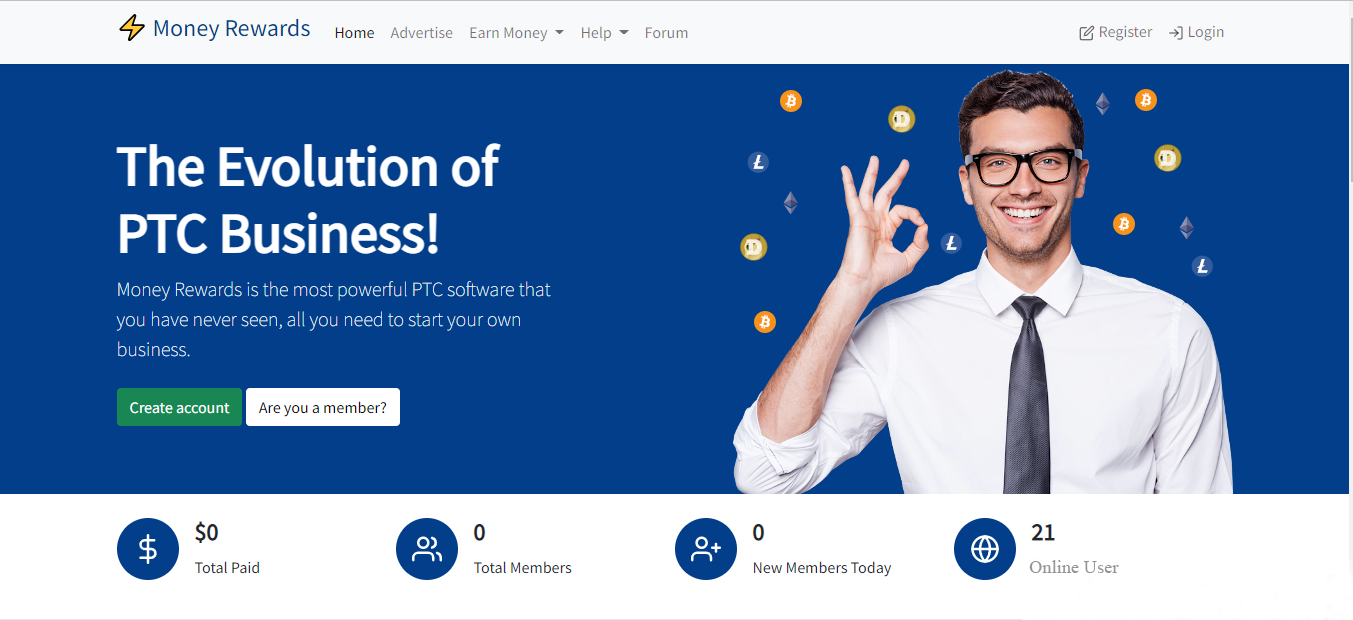Expand the Help dropdown menu
This screenshot has height=620, width=1353.
[604, 33]
